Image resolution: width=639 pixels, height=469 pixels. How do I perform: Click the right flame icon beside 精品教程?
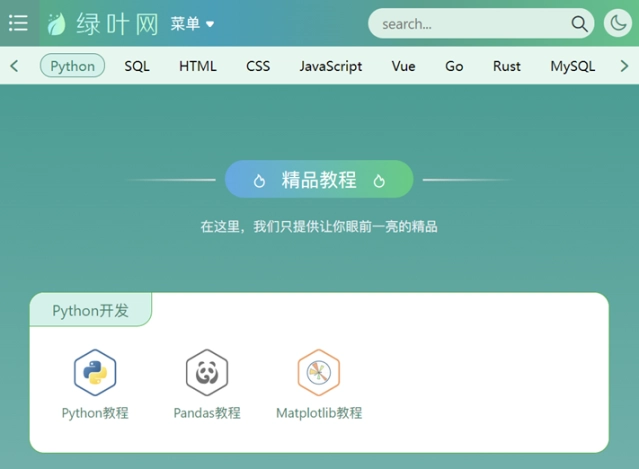point(379,181)
